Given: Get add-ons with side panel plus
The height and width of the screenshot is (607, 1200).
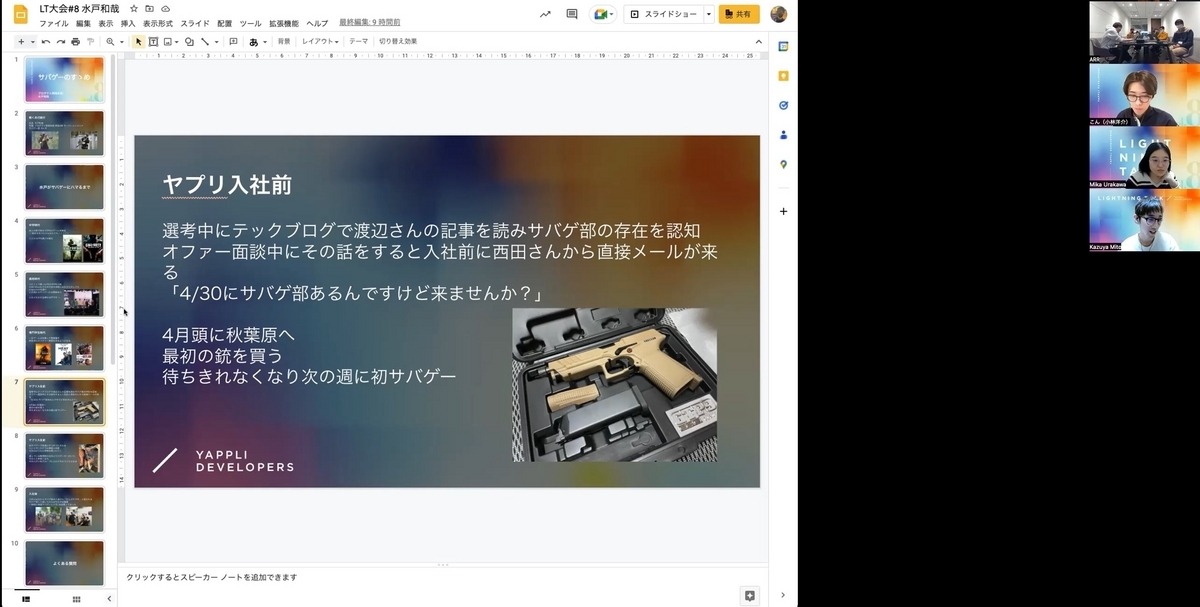Looking at the screenshot, I should point(784,211).
